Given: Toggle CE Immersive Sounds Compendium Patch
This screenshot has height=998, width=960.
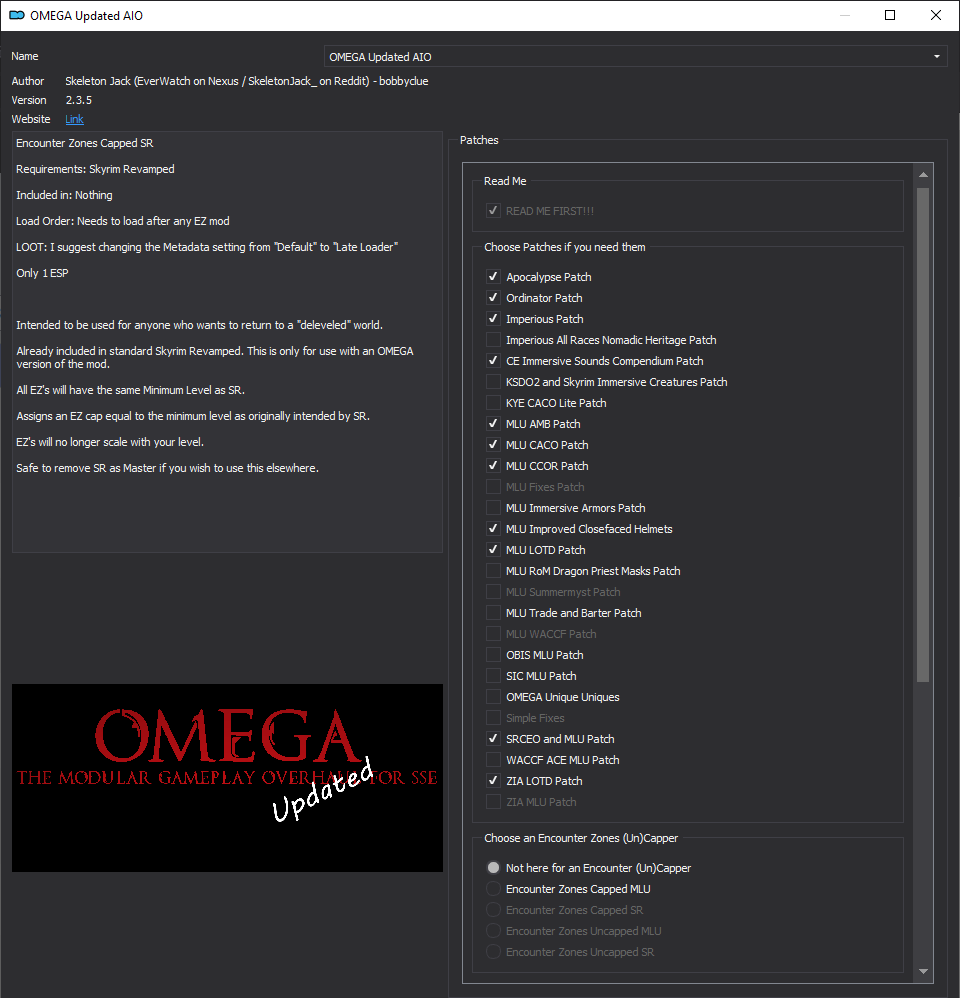Looking at the screenshot, I should pos(493,361).
